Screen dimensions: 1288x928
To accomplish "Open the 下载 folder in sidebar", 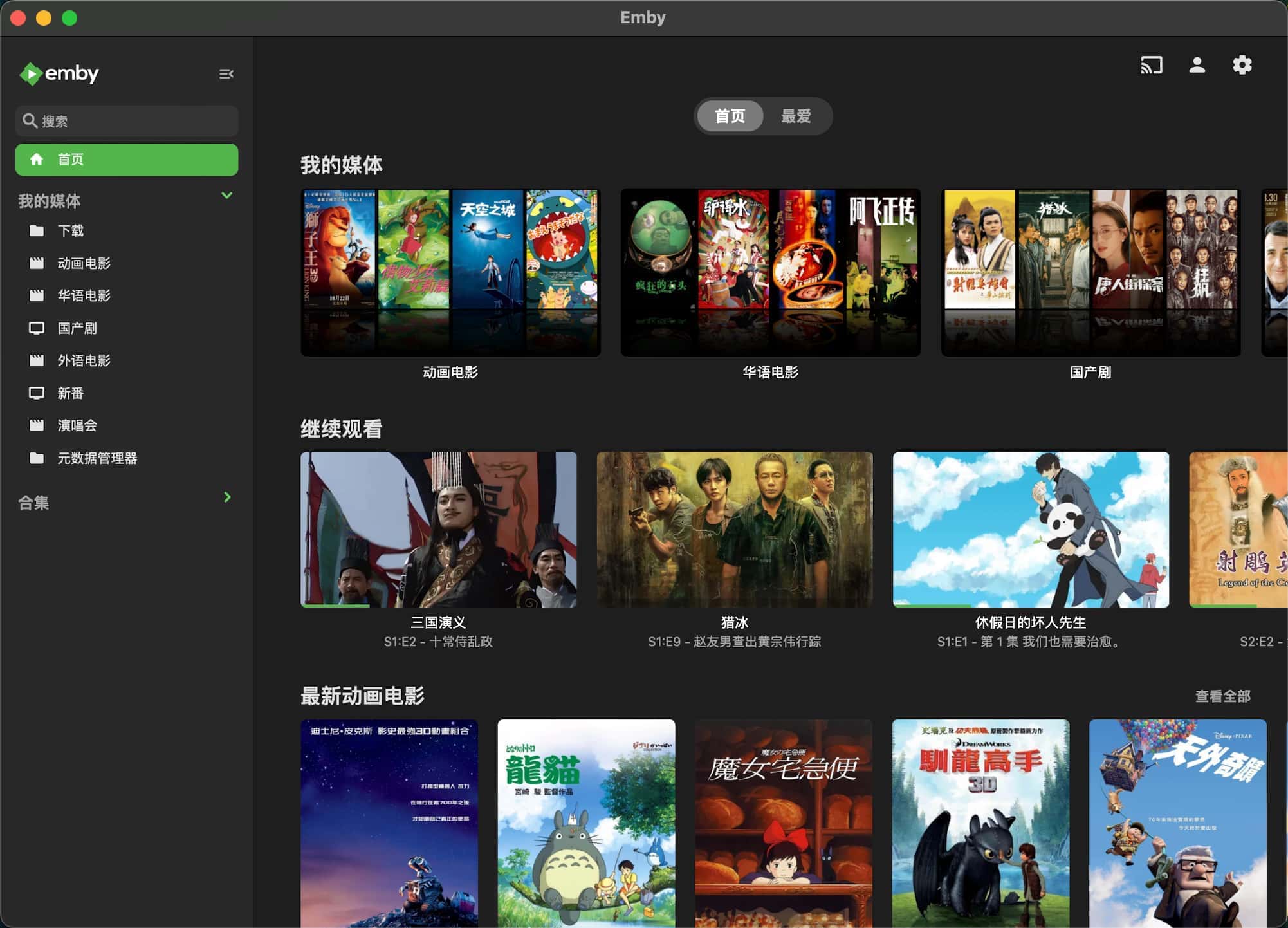I will click(70, 230).
